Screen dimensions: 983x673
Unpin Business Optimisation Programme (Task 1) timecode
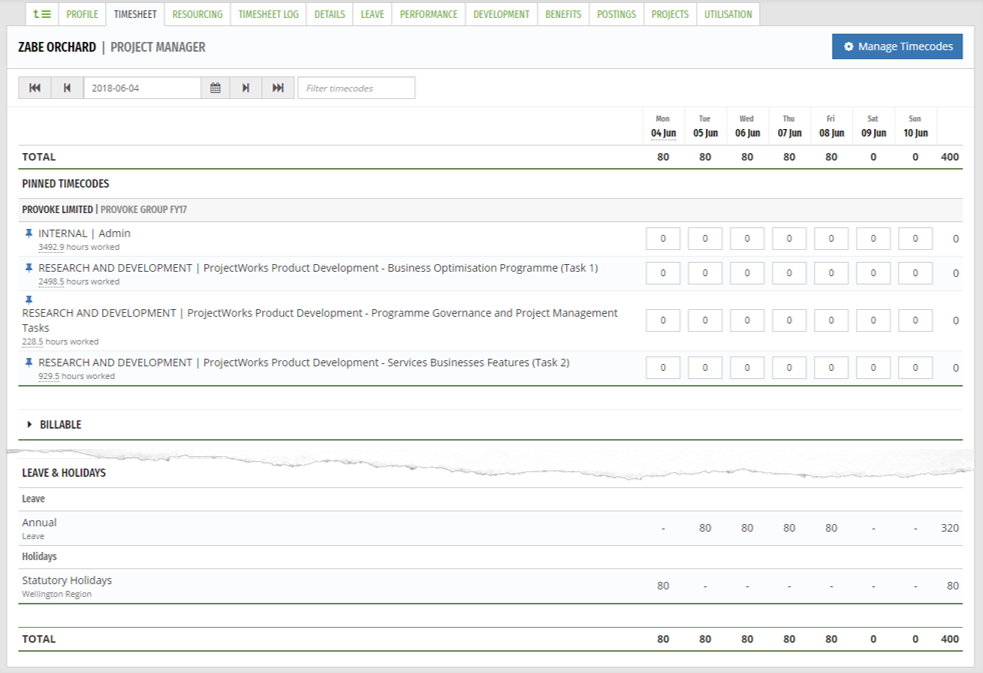pyautogui.click(x=28, y=268)
